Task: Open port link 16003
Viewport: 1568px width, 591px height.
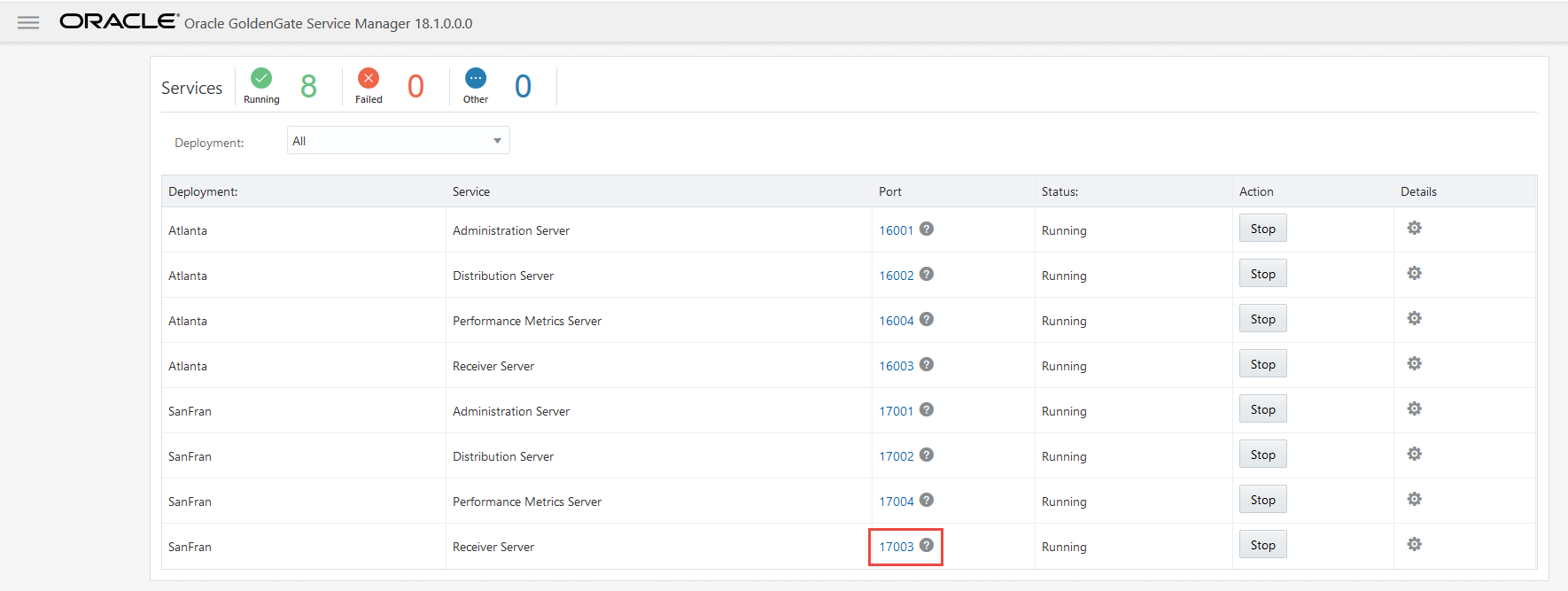Action: pos(896,366)
